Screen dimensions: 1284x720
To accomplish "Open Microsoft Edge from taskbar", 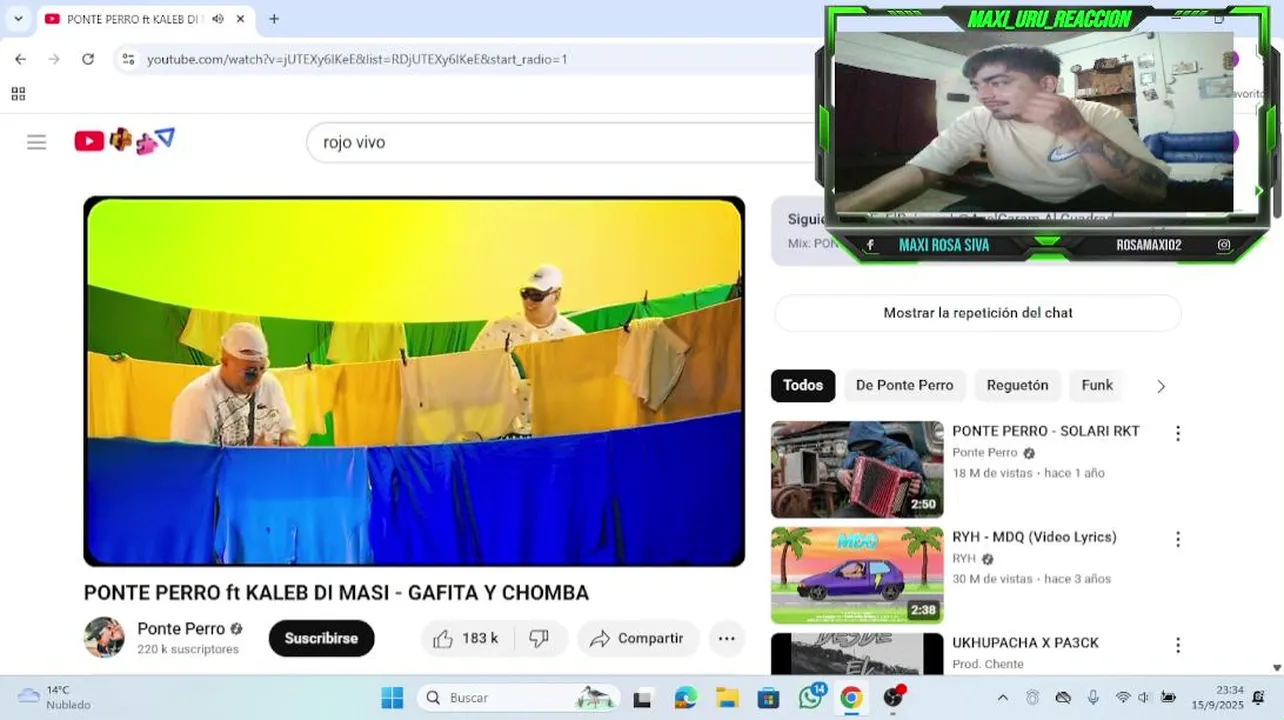I will 685,698.
